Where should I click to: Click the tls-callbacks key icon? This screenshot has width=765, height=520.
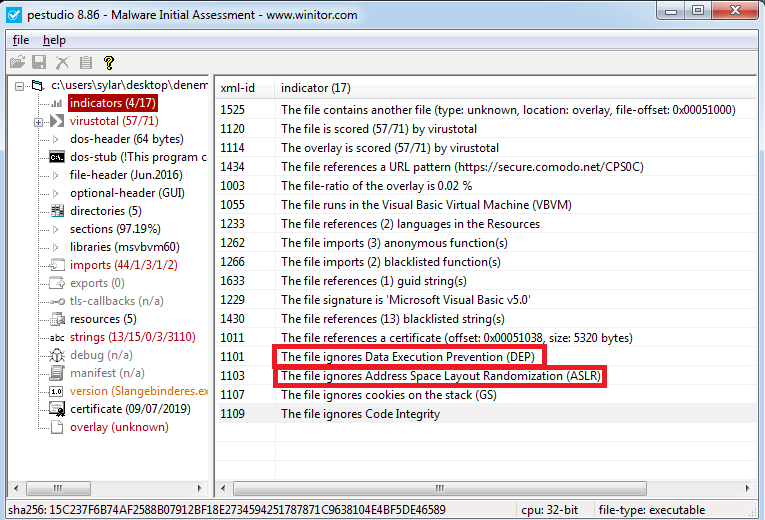(x=58, y=301)
